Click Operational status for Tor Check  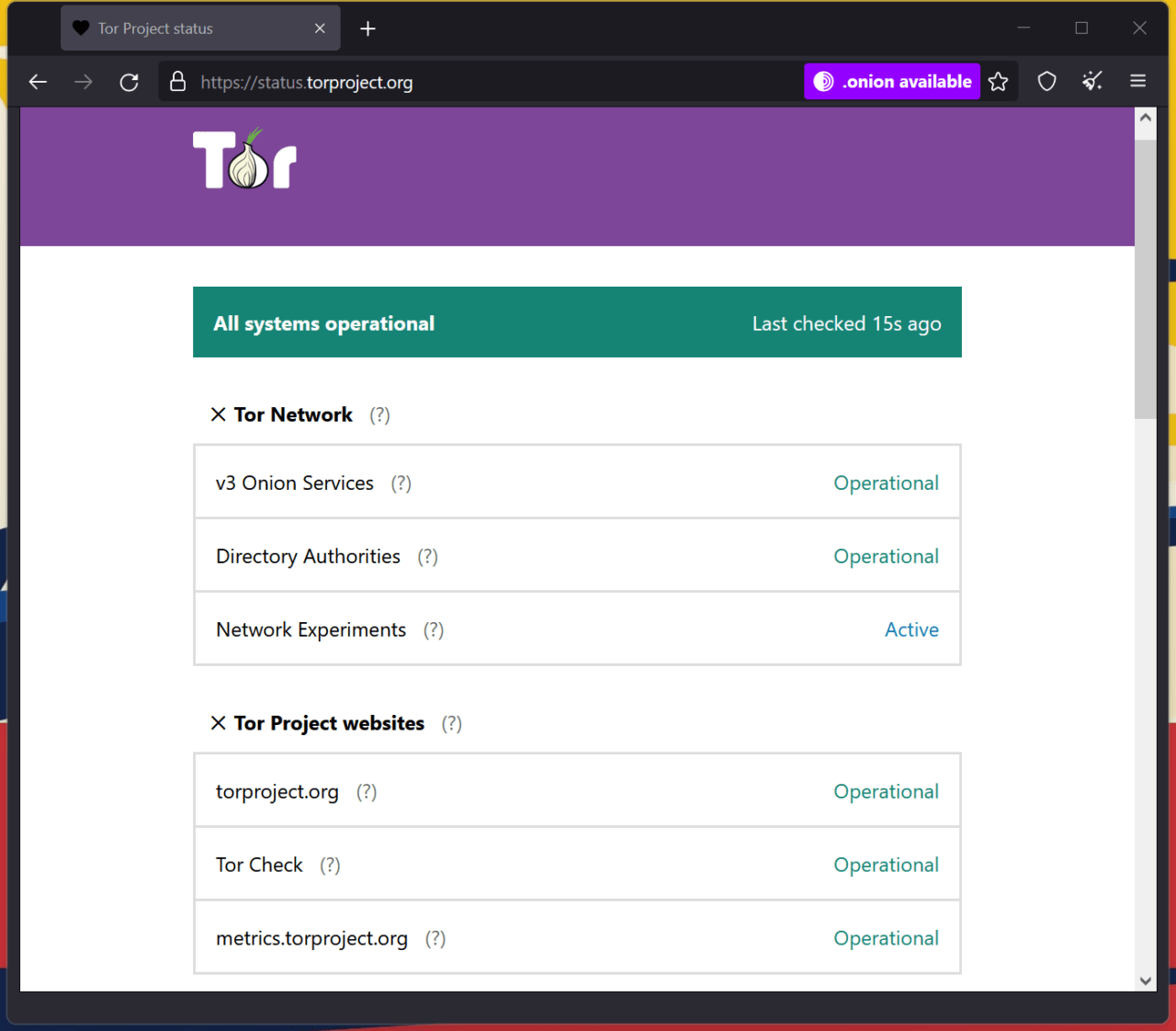[886, 866]
